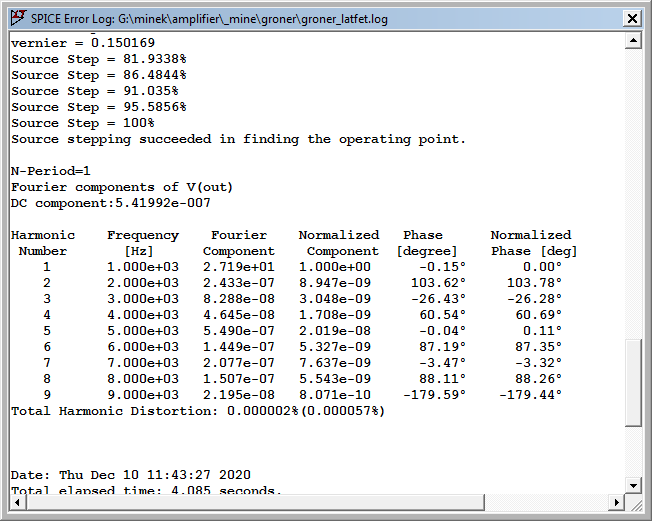Click 'Fourier components of V(out)' line
This screenshot has width=652, height=521.
[122, 187]
